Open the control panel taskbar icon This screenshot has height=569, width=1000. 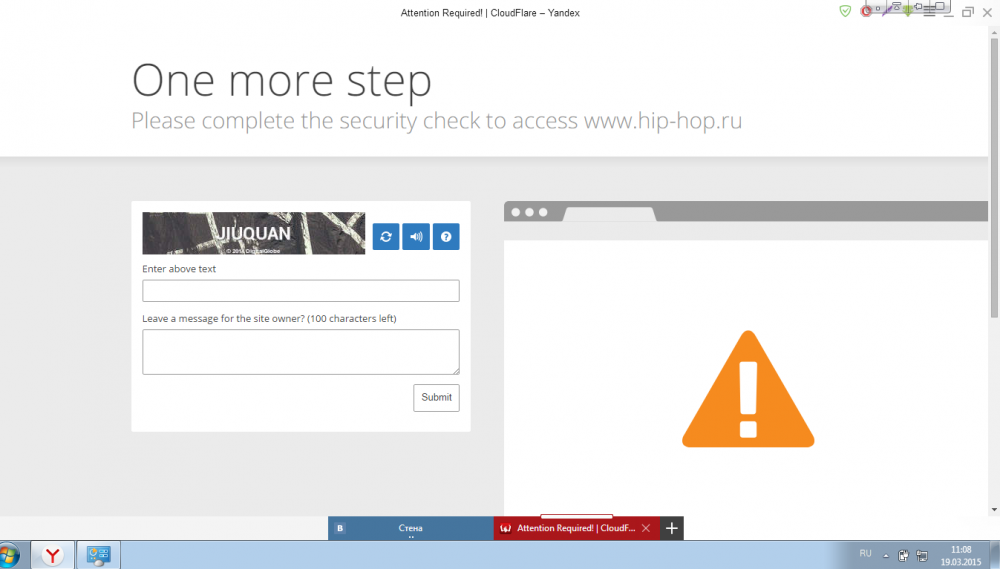point(98,556)
